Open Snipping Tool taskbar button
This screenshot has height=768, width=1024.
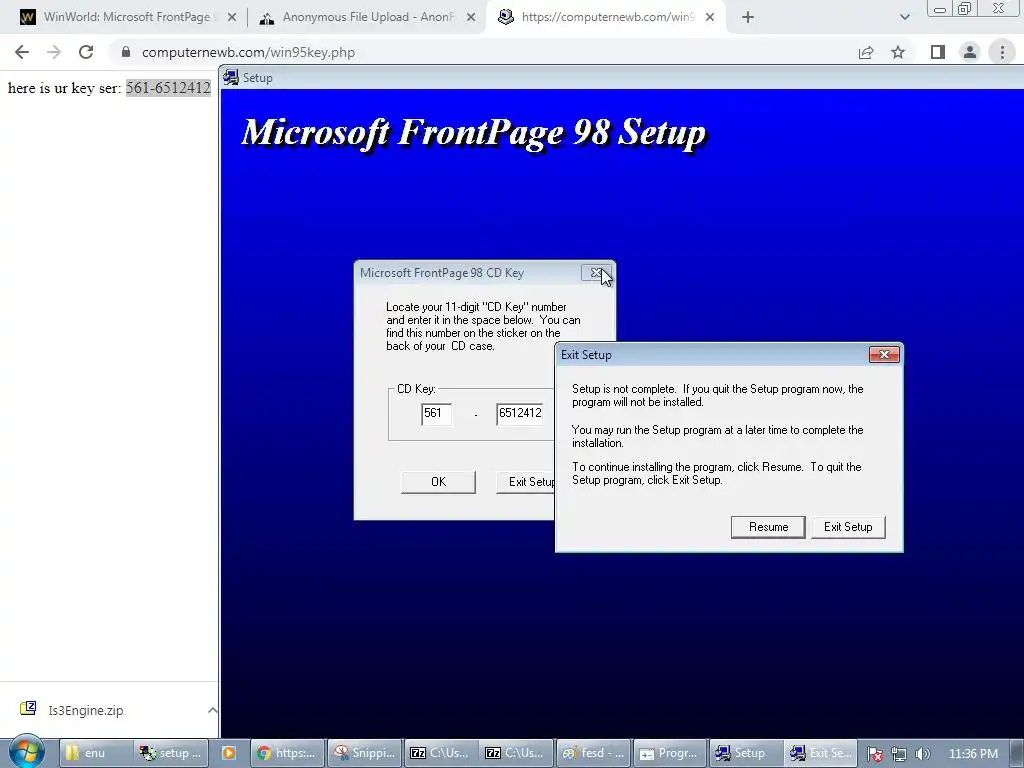point(364,753)
